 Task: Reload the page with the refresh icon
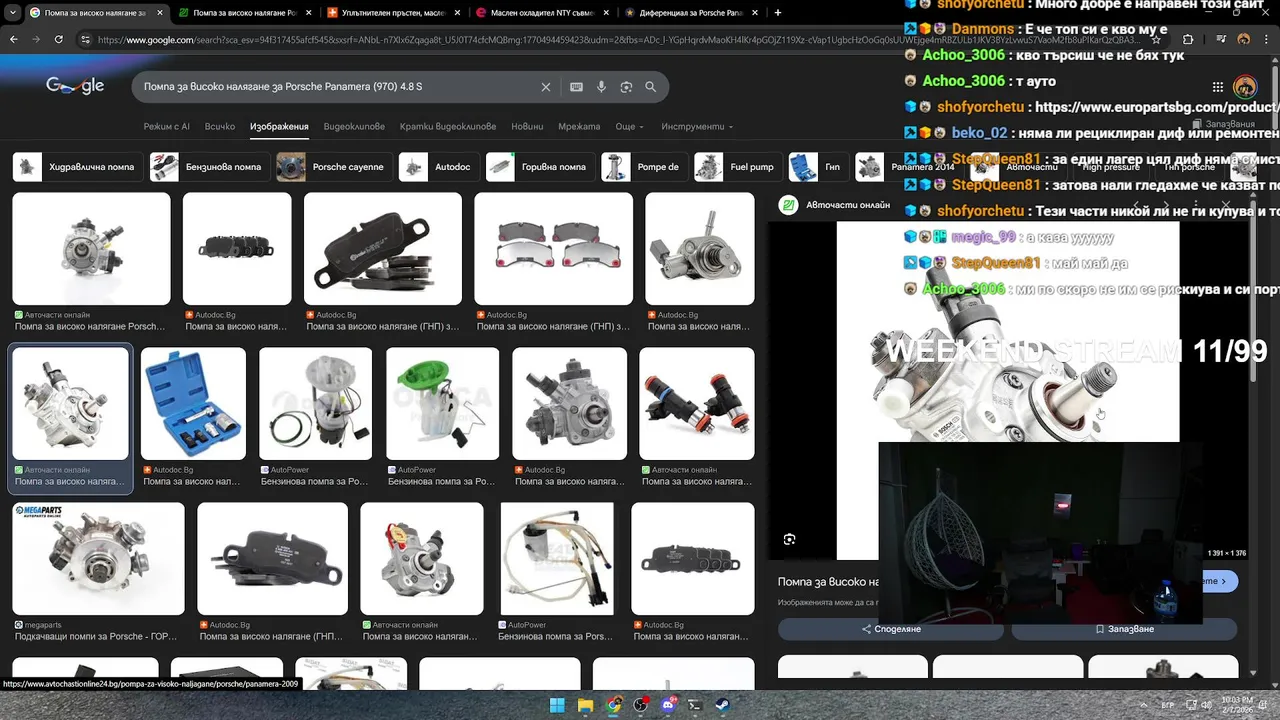pos(58,39)
